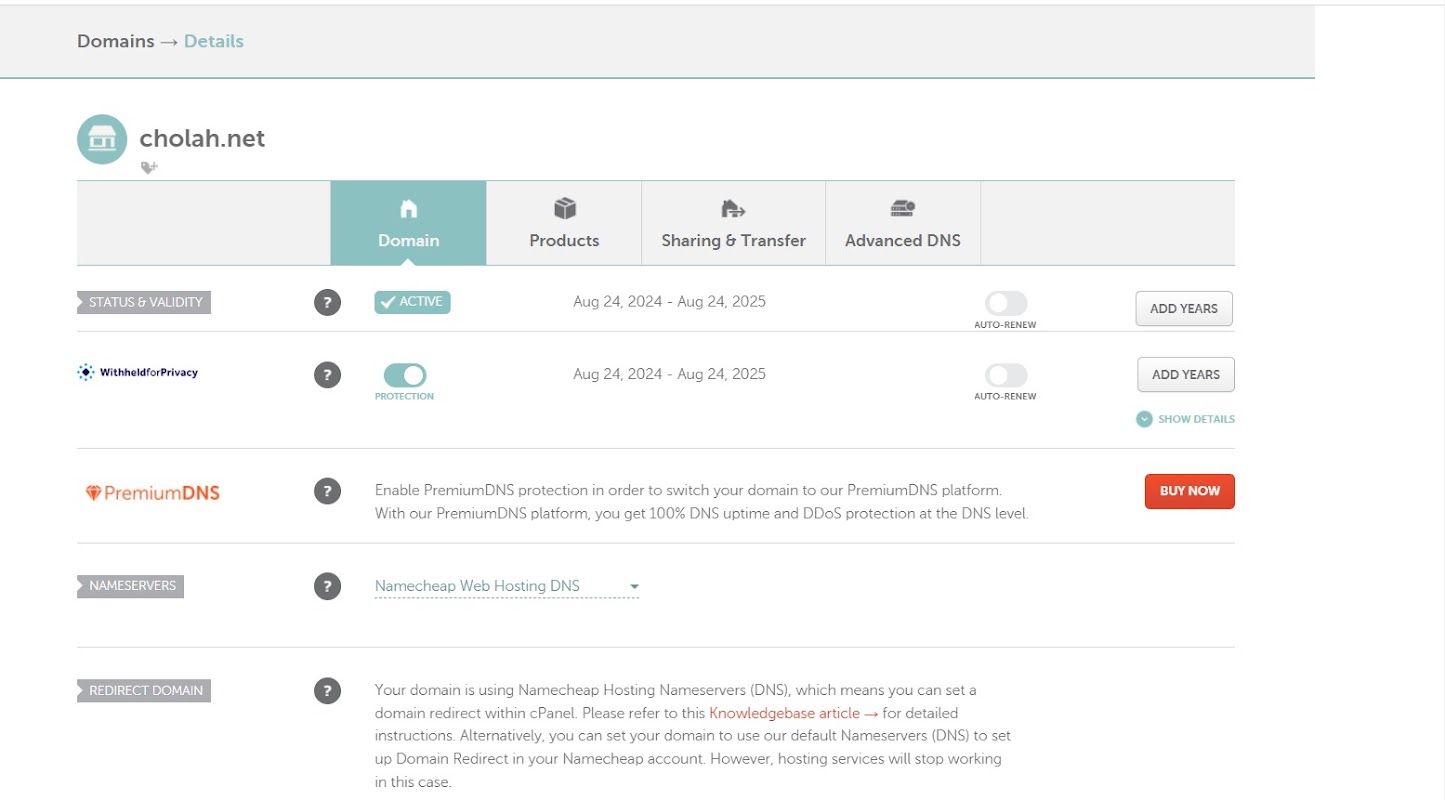Image resolution: width=1445 pixels, height=800 pixels.
Task: Click the validity dates in WithheldforPrivacy row
Action: point(669,374)
